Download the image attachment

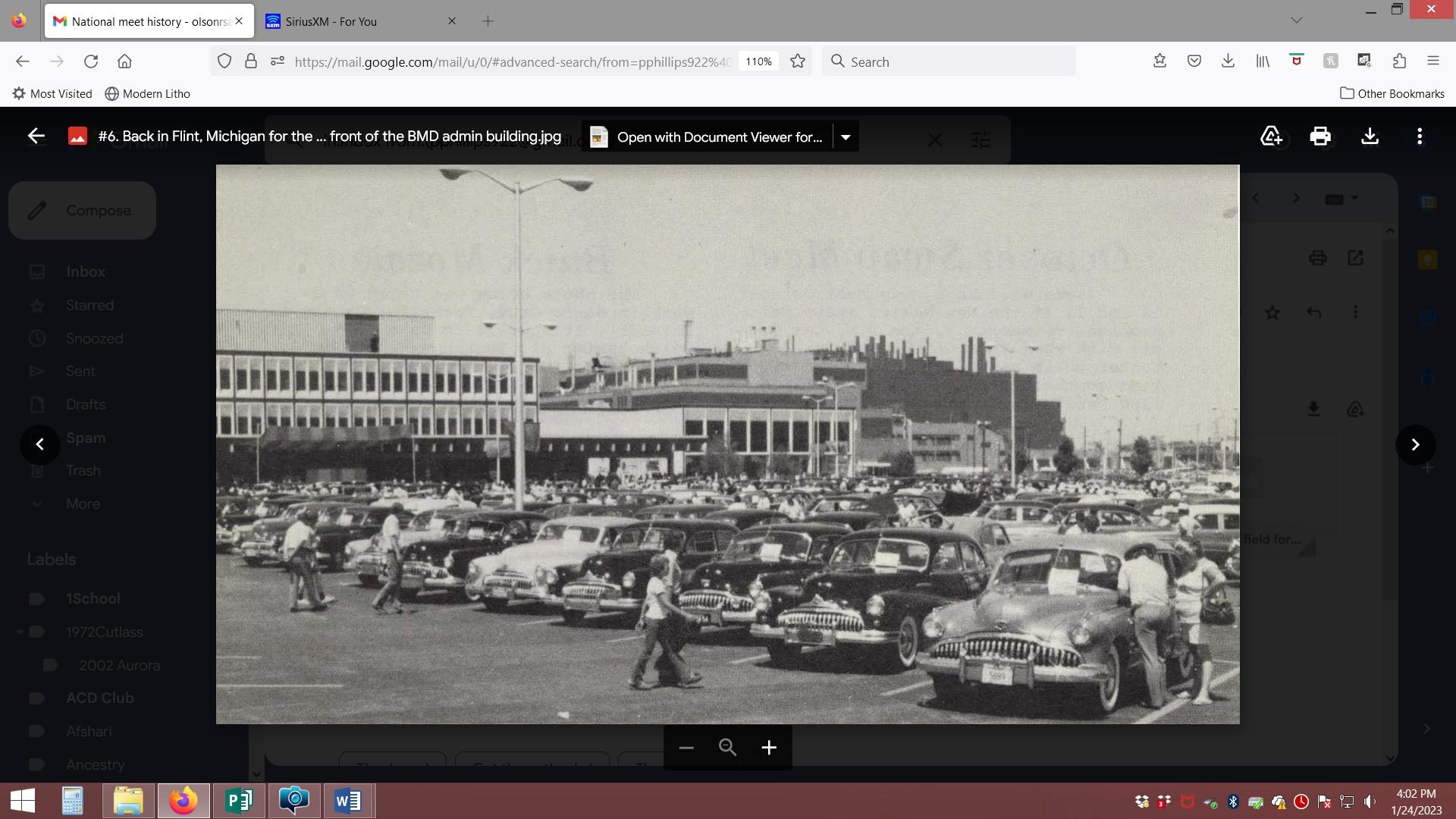(1370, 136)
